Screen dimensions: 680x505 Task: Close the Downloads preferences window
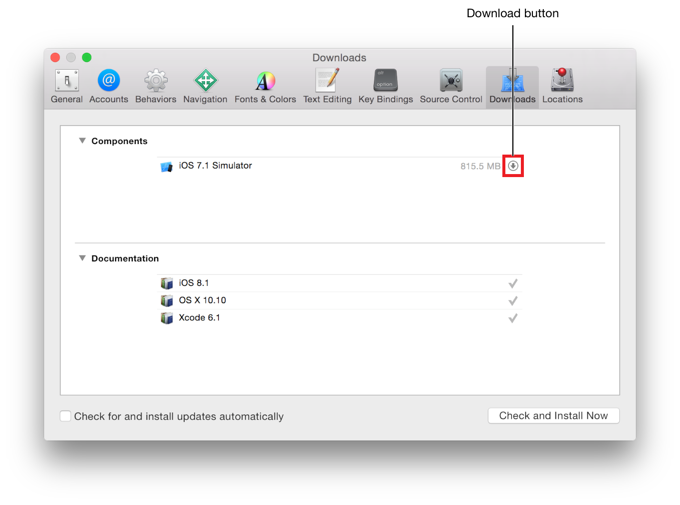point(55,57)
